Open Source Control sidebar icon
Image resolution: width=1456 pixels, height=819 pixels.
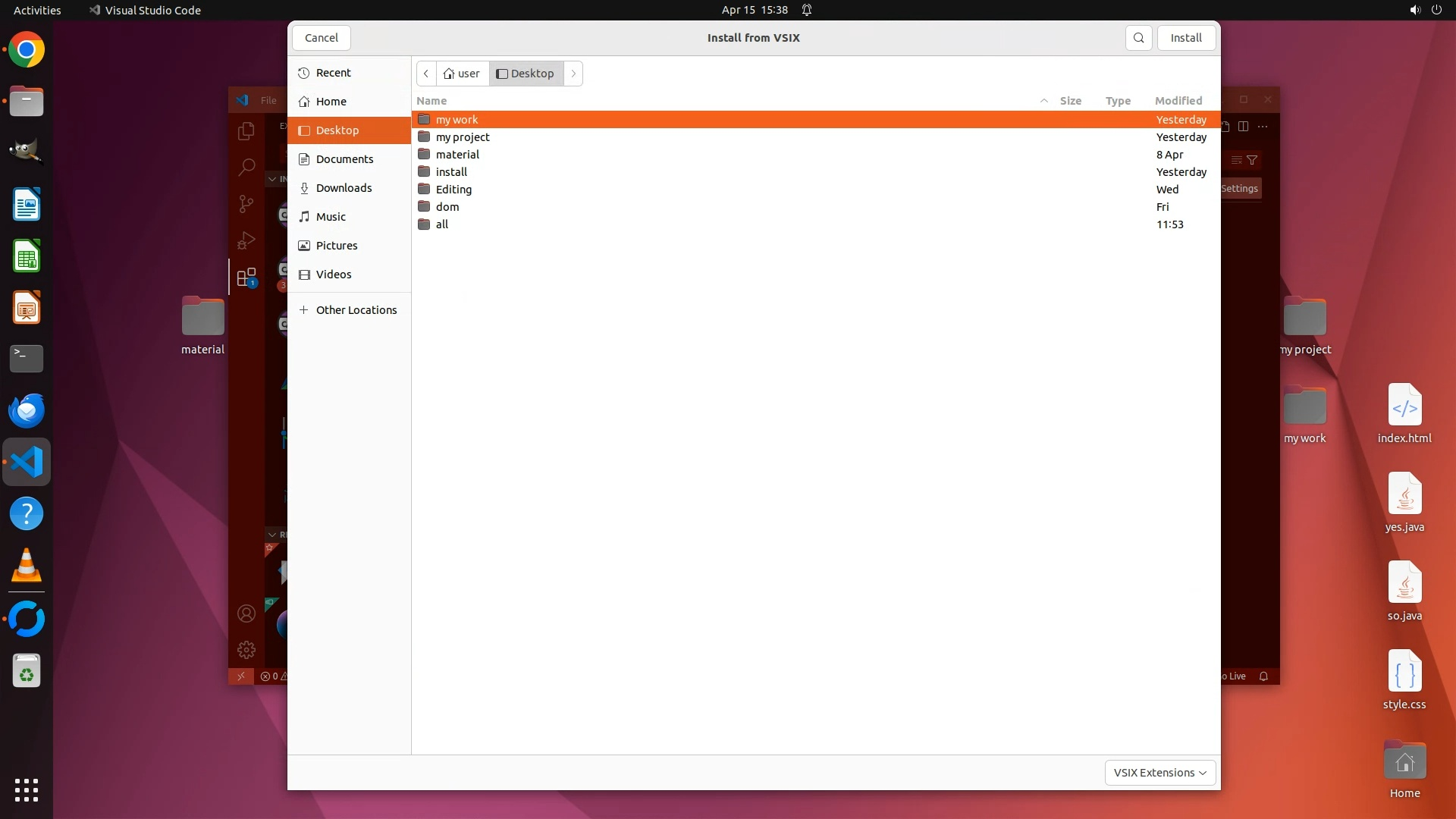246,203
